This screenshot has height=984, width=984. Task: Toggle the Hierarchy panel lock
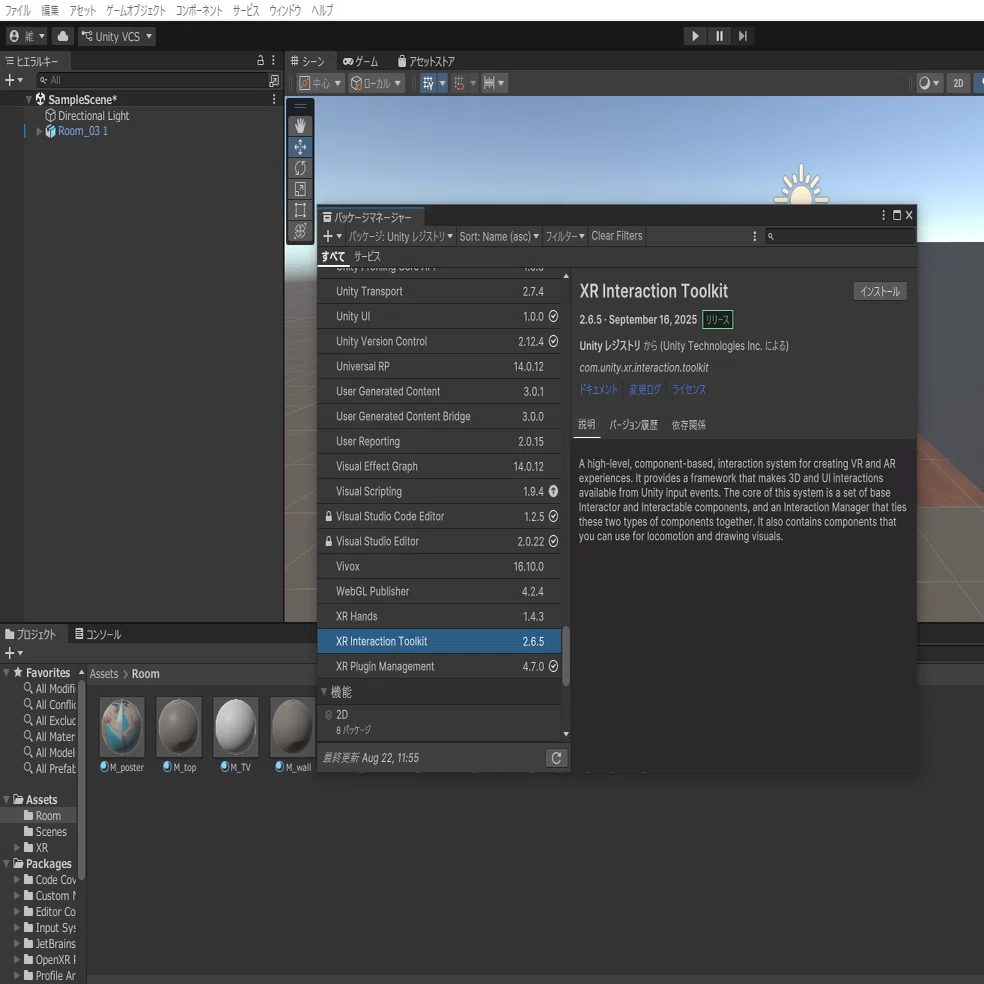(x=260, y=60)
